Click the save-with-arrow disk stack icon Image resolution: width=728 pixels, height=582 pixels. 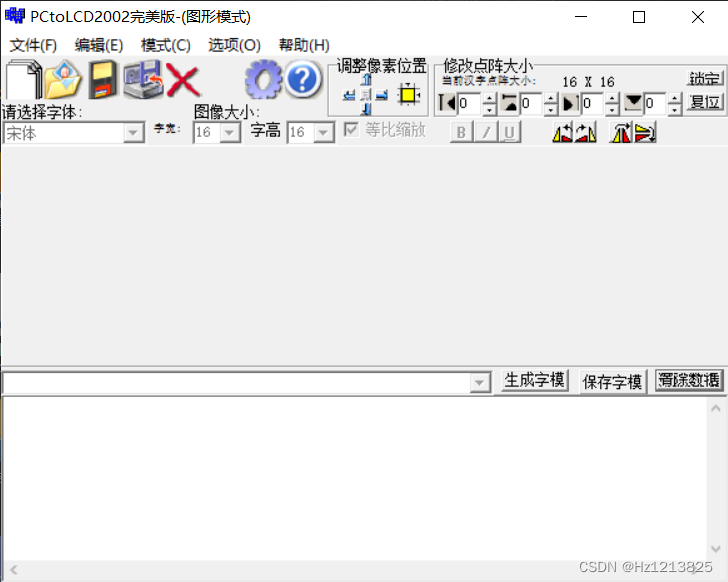coord(143,79)
